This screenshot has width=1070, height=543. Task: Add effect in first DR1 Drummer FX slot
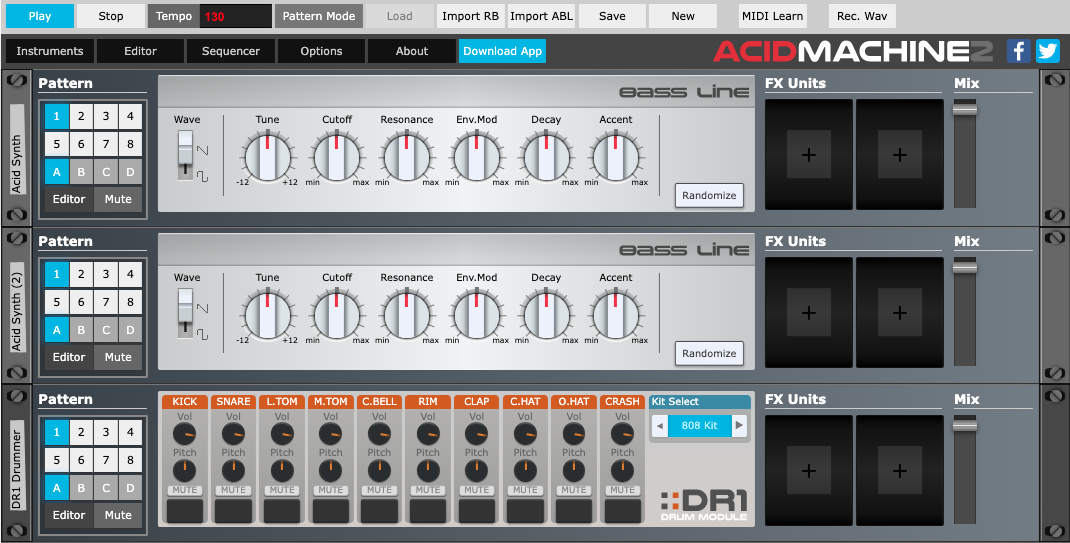coord(809,471)
